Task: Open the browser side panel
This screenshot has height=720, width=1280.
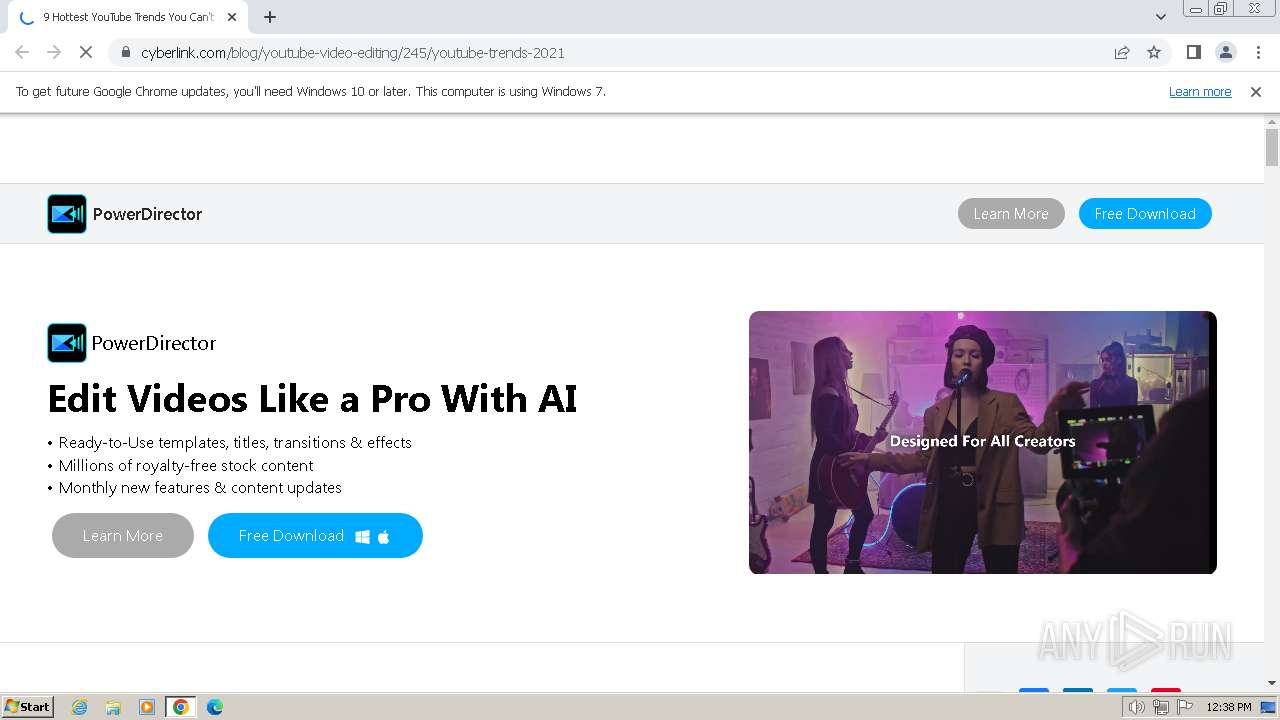Action: tap(1193, 52)
